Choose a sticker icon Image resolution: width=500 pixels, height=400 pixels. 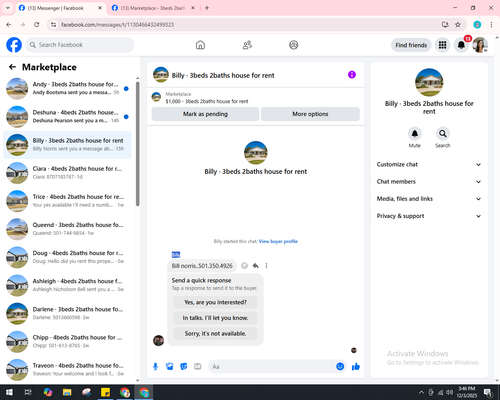click(184, 367)
